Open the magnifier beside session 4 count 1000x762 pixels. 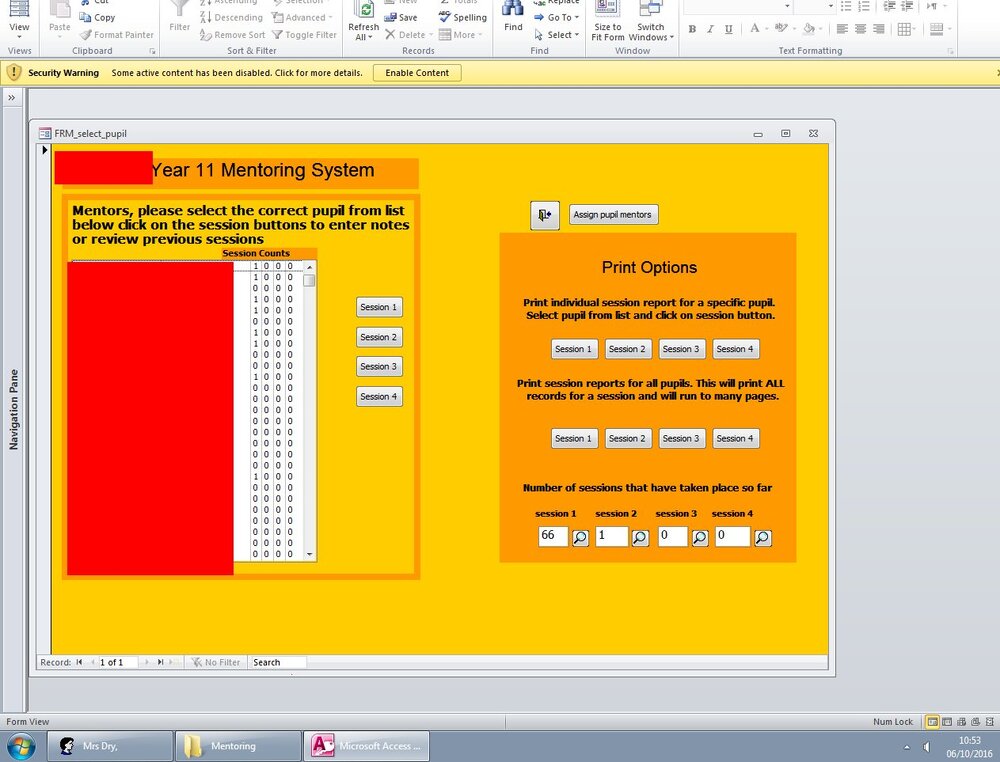tap(762, 538)
